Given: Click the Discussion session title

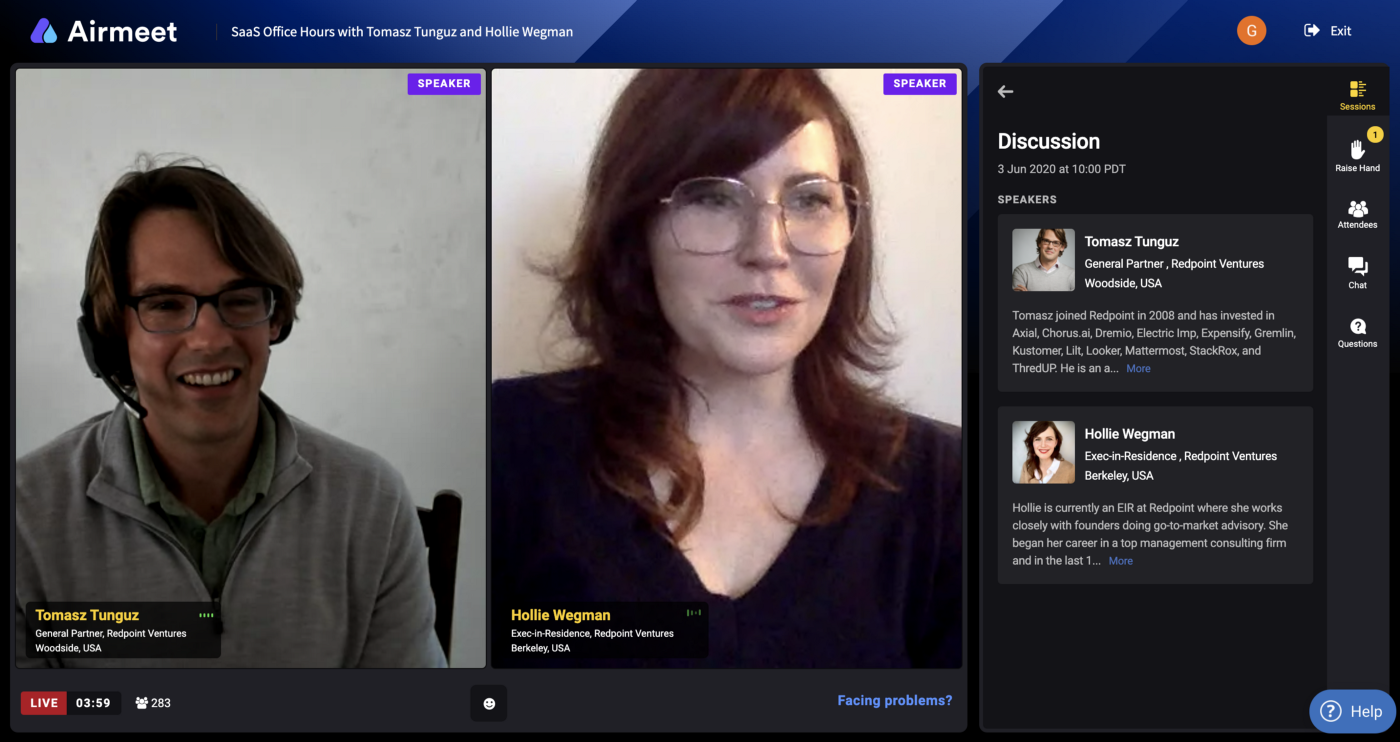Looking at the screenshot, I should [x=1048, y=142].
